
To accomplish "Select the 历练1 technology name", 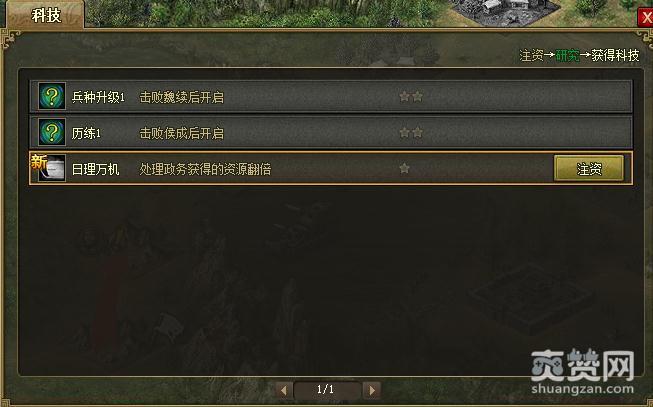I will point(86,133).
